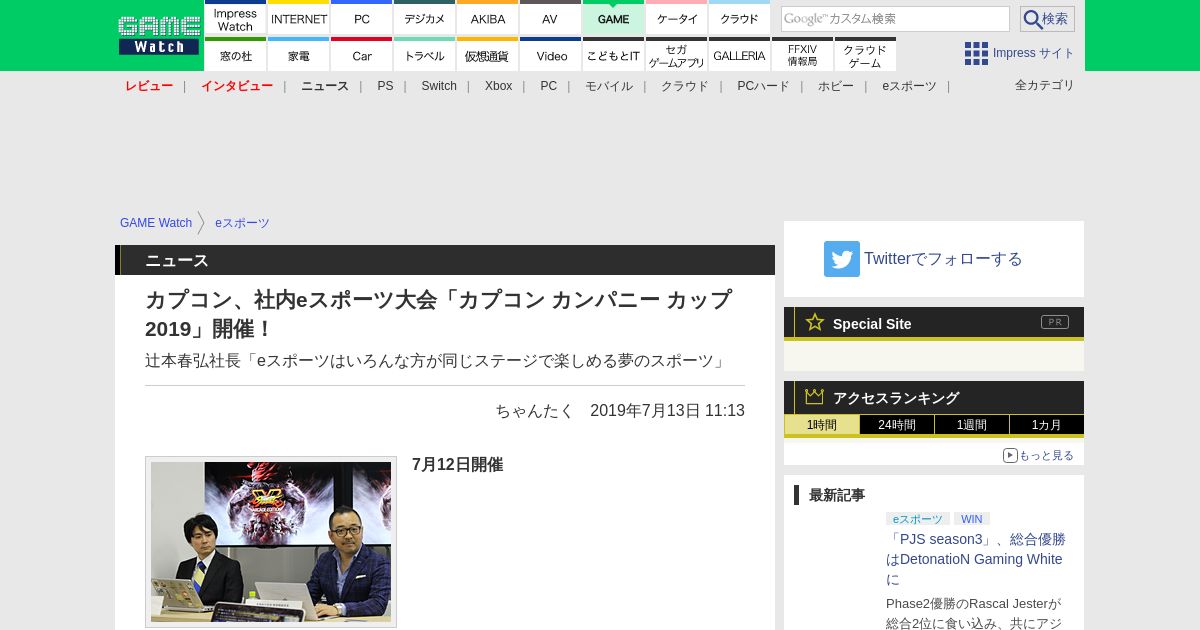The height and width of the screenshot is (630, 1200).
Task: Open GALLERIA site tab
Action: click(739, 54)
